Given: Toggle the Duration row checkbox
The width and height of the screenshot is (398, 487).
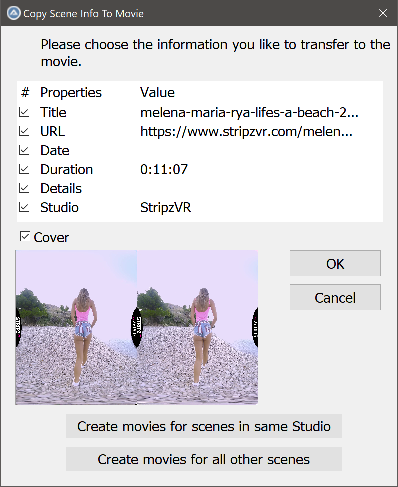Looking at the screenshot, I should [24, 169].
